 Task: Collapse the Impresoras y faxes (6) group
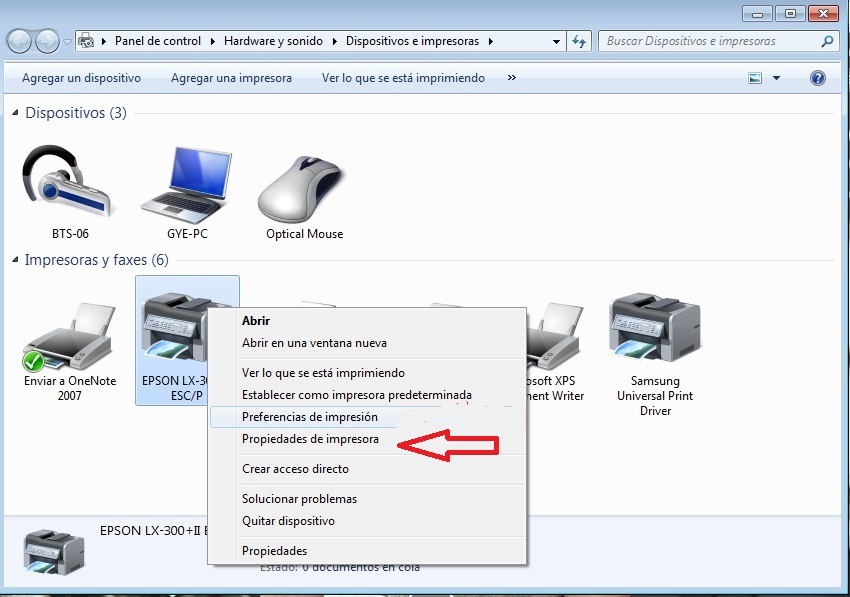click(15, 260)
